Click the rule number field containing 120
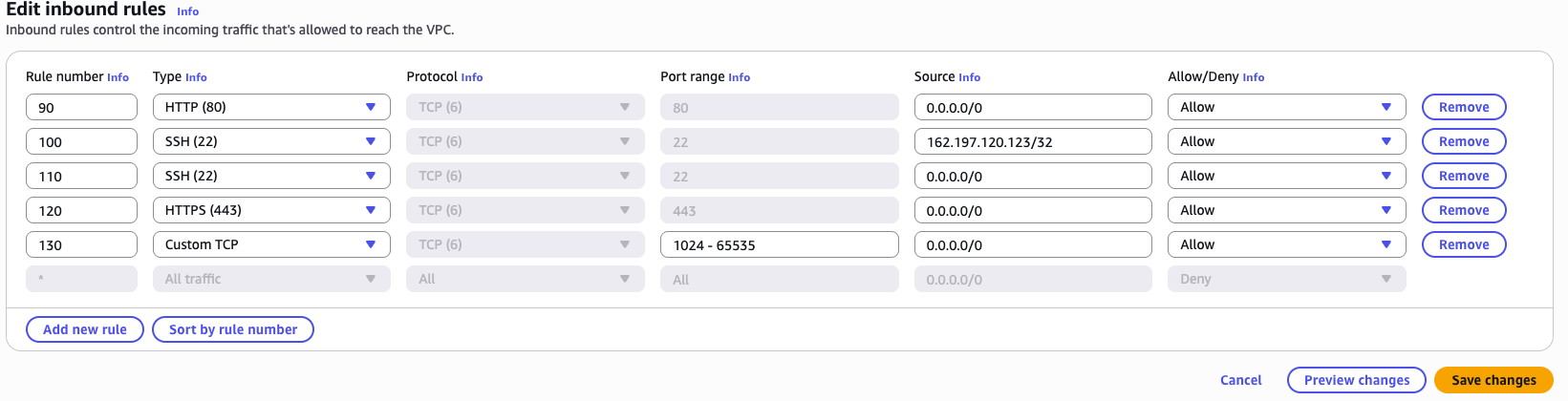The height and width of the screenshot is (401, 1568). [x=81, y=210]
